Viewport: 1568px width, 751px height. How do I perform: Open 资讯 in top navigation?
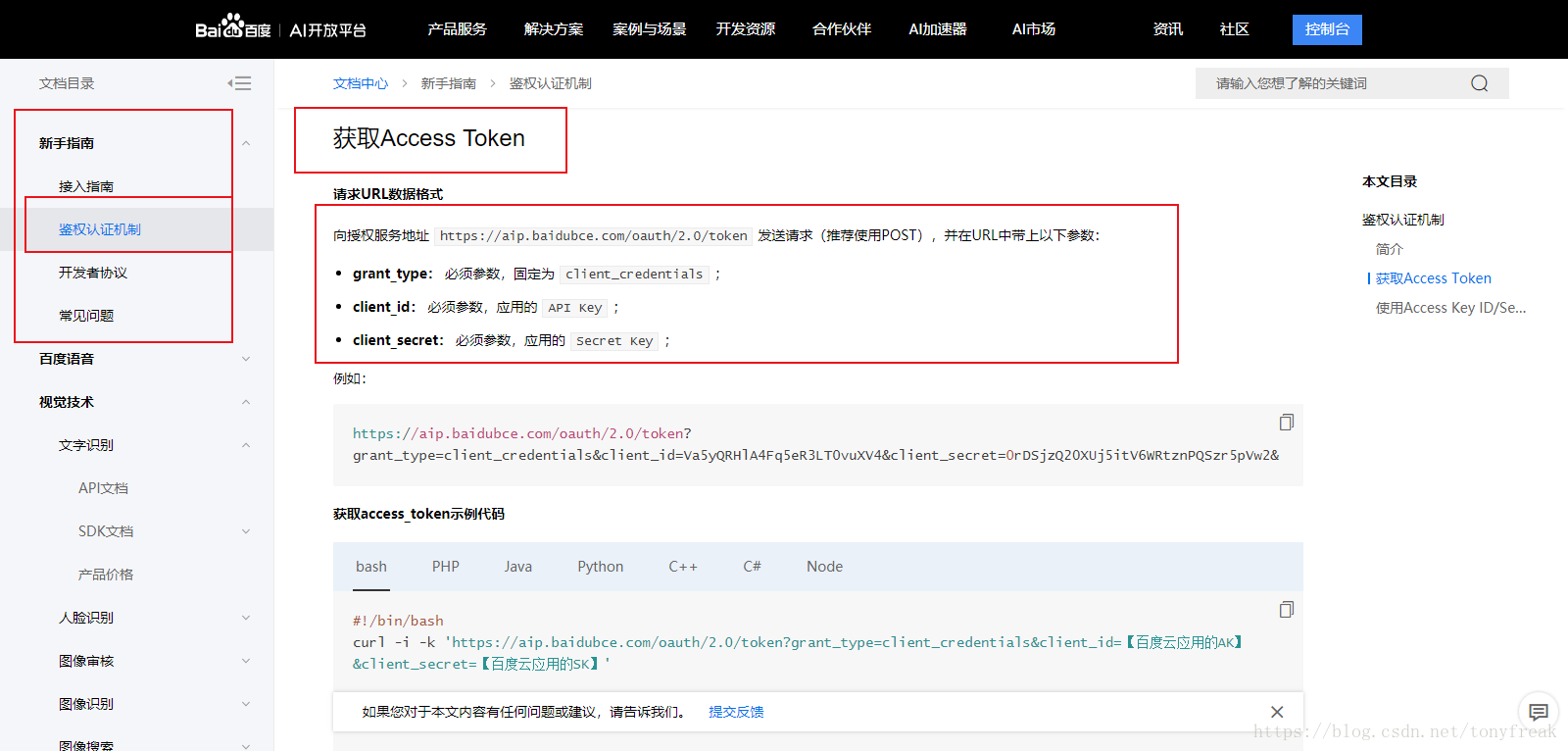[x=1168, y=29]
